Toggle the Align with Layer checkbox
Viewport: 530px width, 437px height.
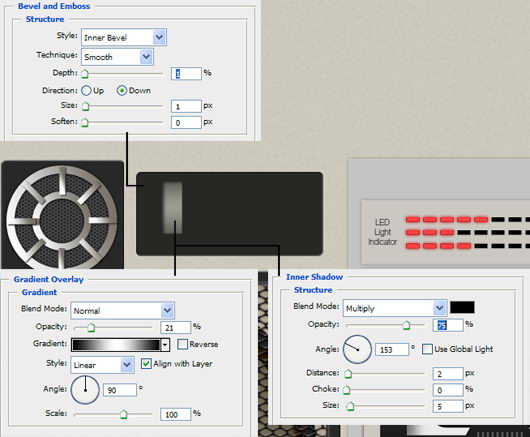[146, 364]
